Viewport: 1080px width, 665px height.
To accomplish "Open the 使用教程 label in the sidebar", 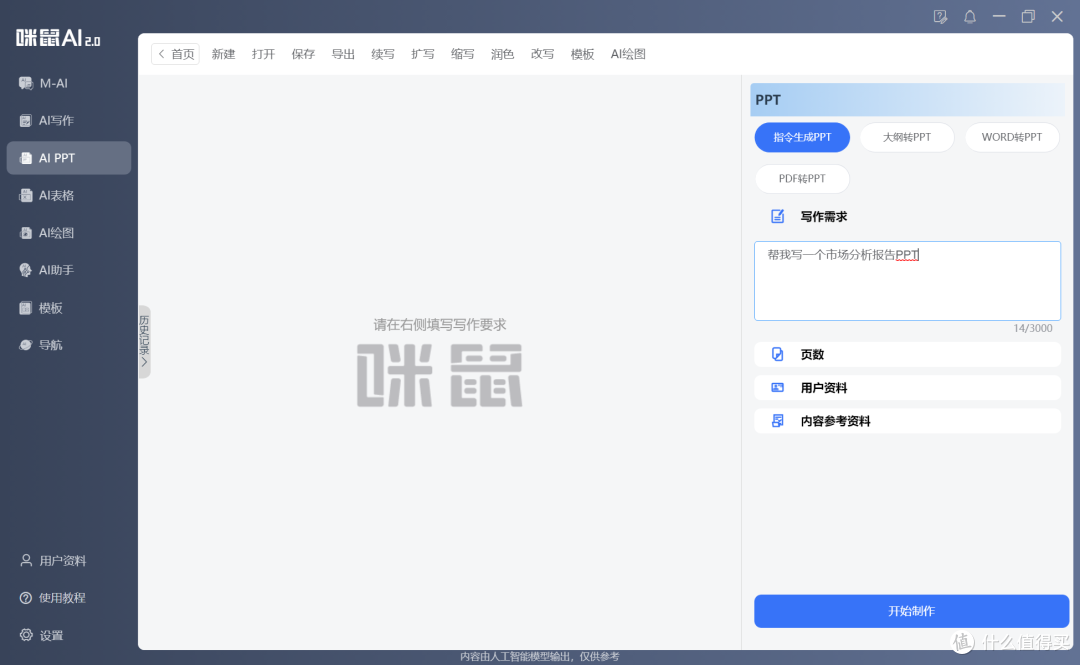I will [x=62, y=597].
